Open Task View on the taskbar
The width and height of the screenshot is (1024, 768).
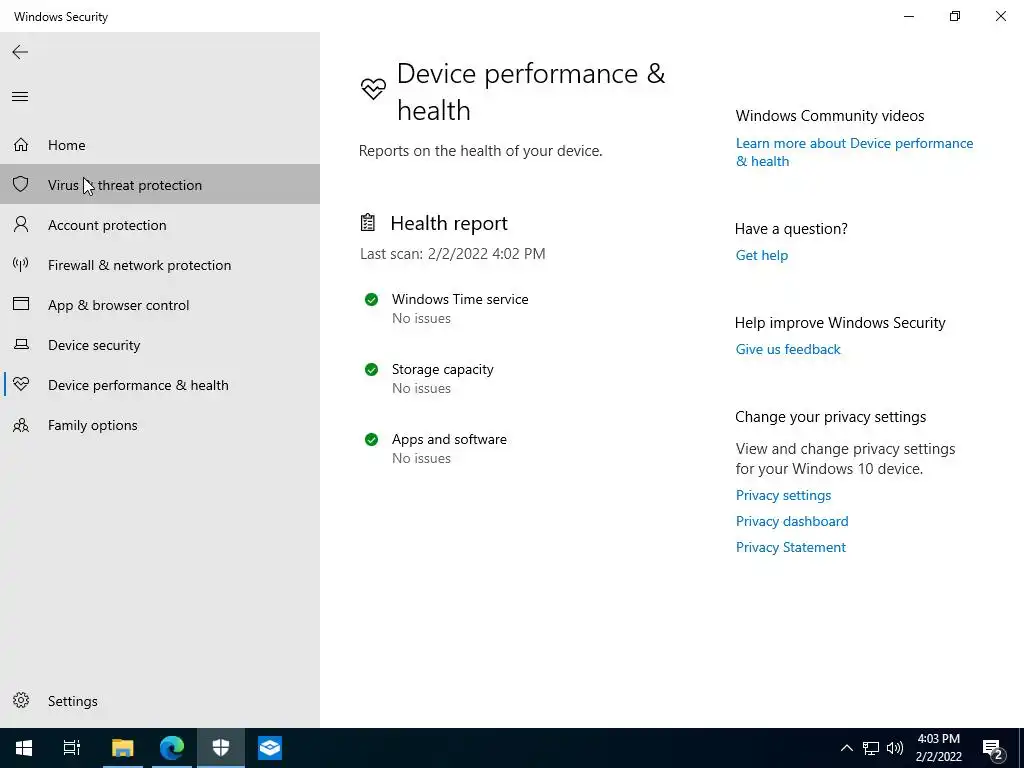click(x=72, y=748)
